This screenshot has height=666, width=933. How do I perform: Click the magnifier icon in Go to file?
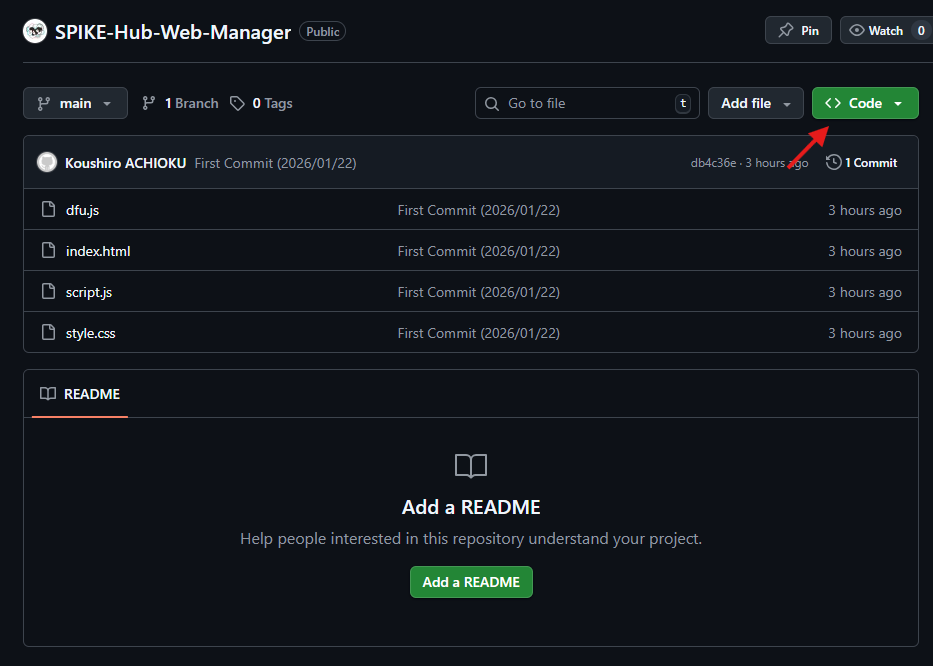[491, 104]
